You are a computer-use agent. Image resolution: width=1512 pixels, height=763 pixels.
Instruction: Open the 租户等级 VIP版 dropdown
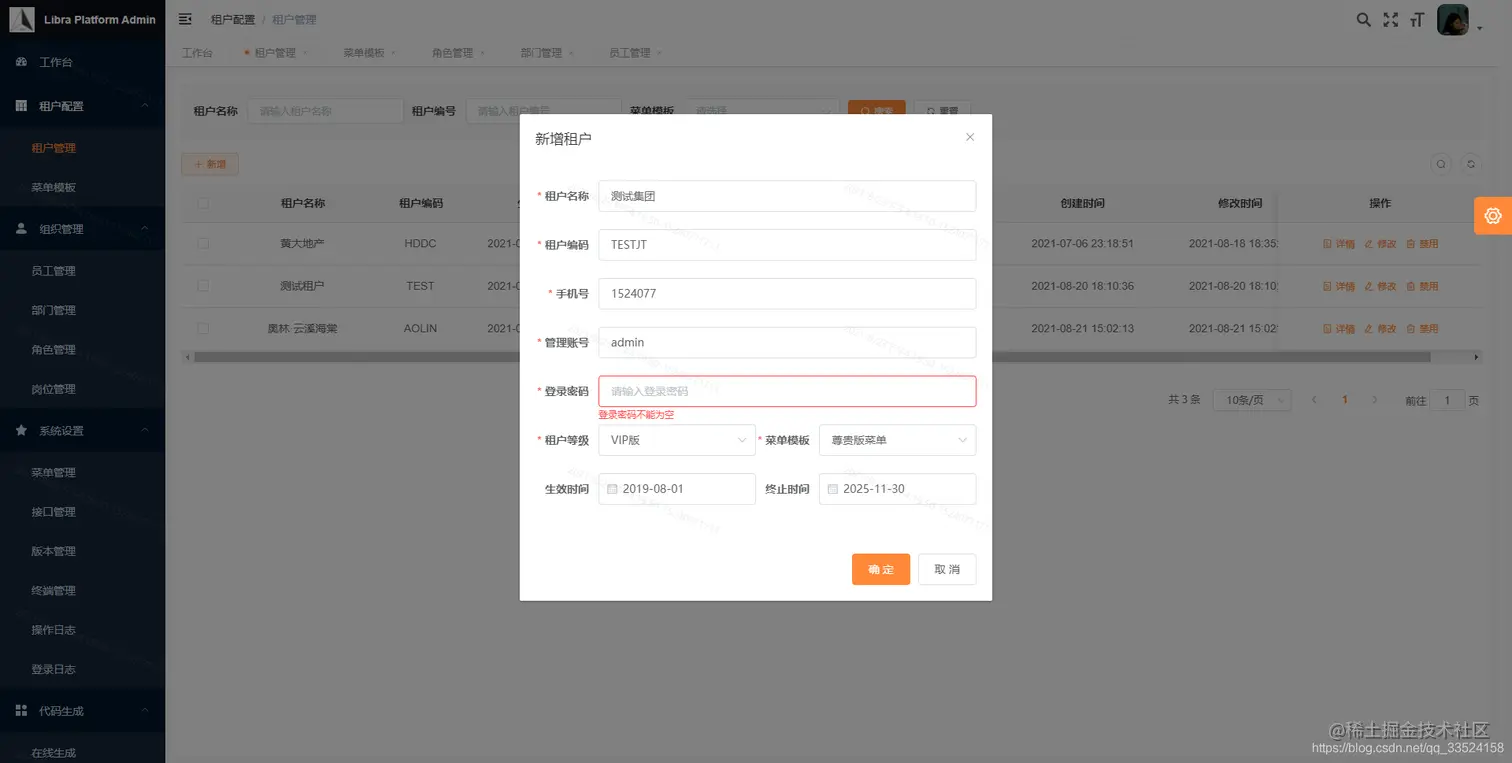coord(677,440)
